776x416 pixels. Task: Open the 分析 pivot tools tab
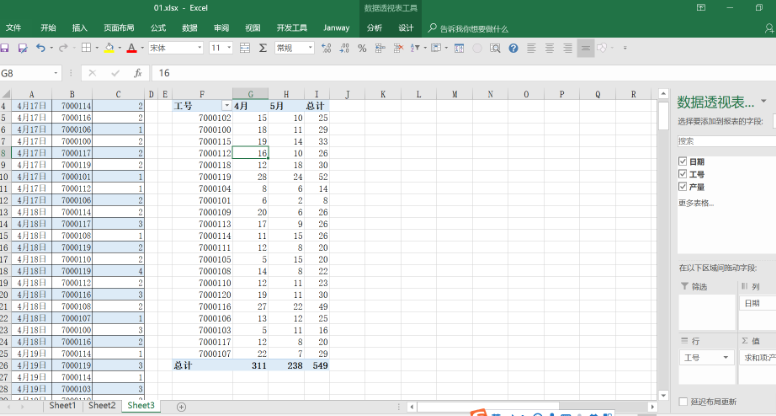coord(374,28)
